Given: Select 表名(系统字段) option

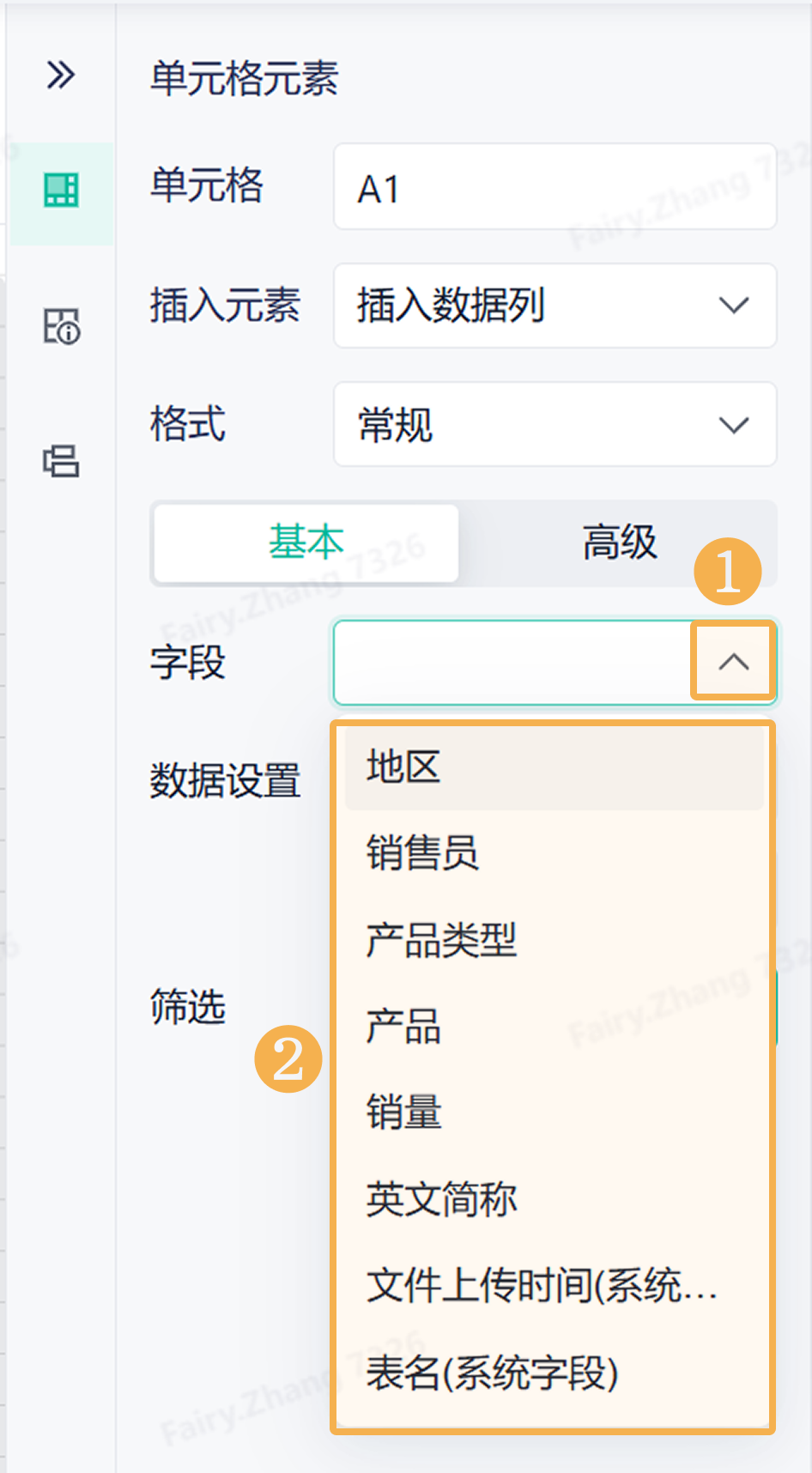Looking at the screenshot, I should tap(554, 1373).
